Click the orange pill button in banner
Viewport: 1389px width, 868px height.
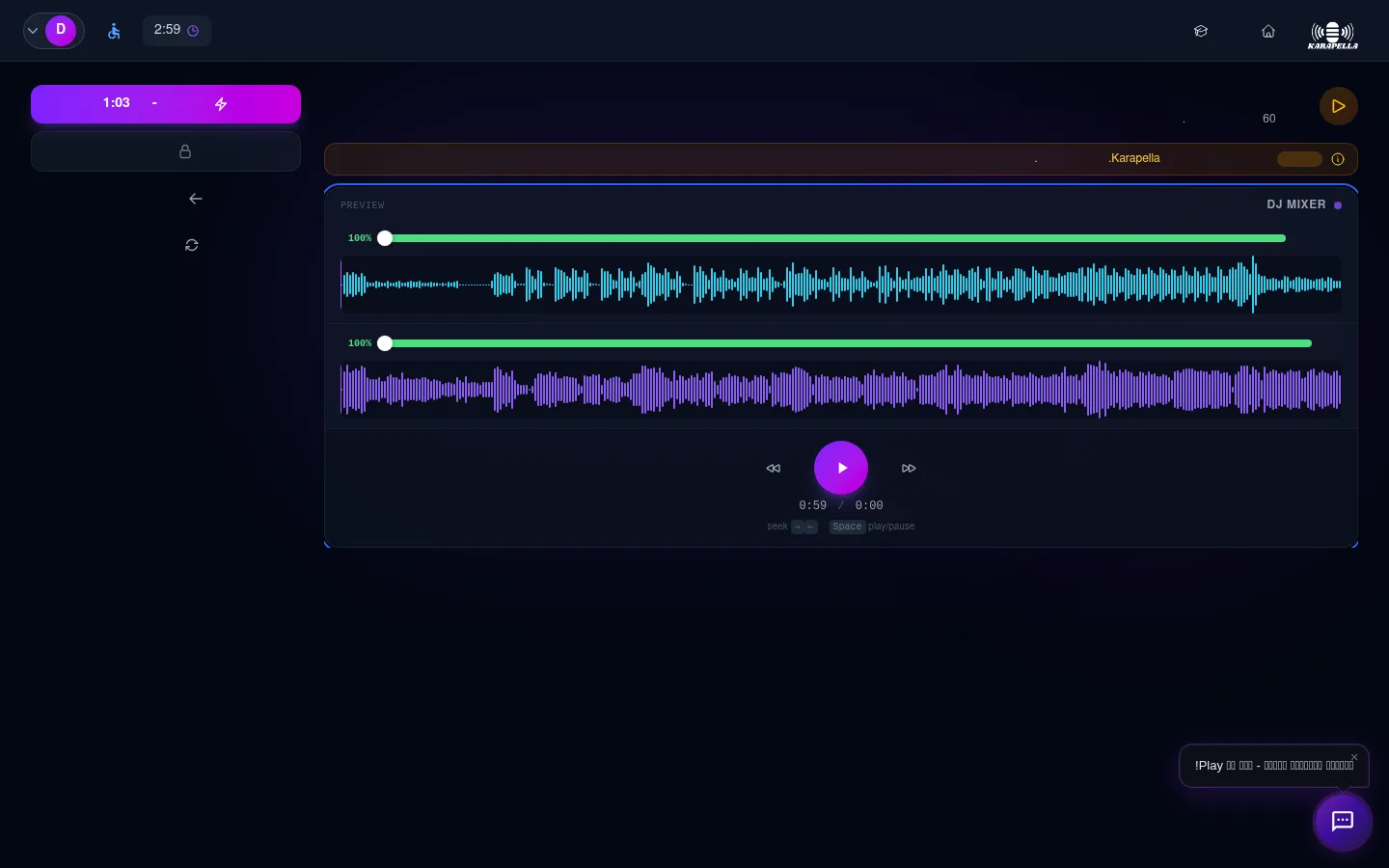[x=1299, y=159]
